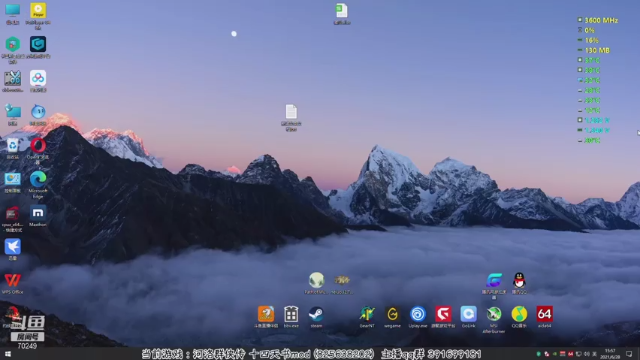Screen dimensions: 640x360
Task: Open the yellow PotPlayer shortcut
Action: coord(38,16)
